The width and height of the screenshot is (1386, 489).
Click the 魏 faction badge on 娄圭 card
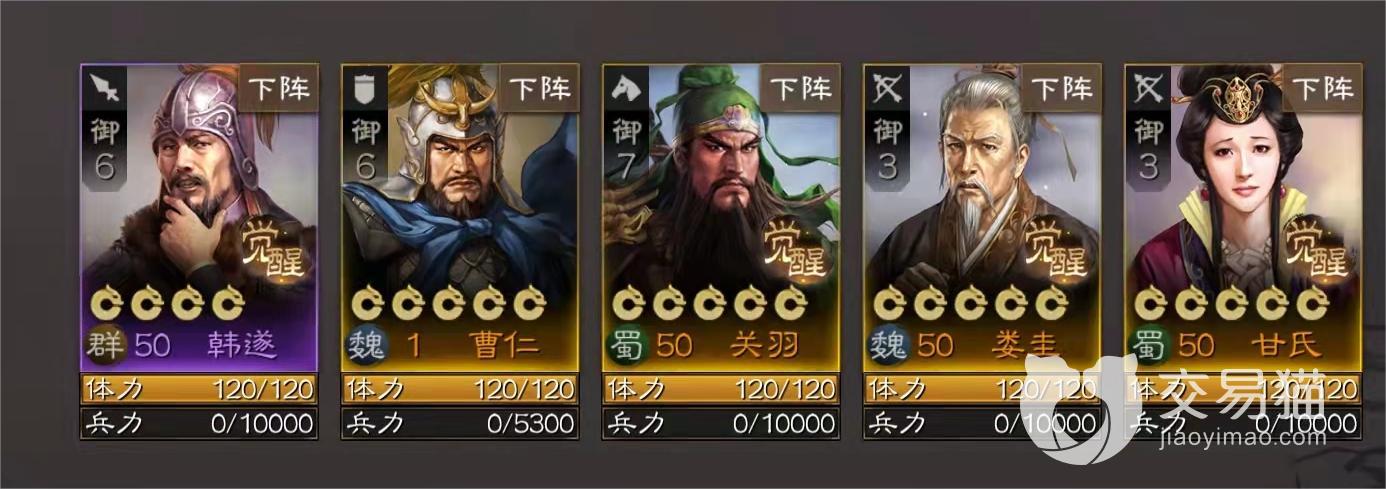click(888, 345)
